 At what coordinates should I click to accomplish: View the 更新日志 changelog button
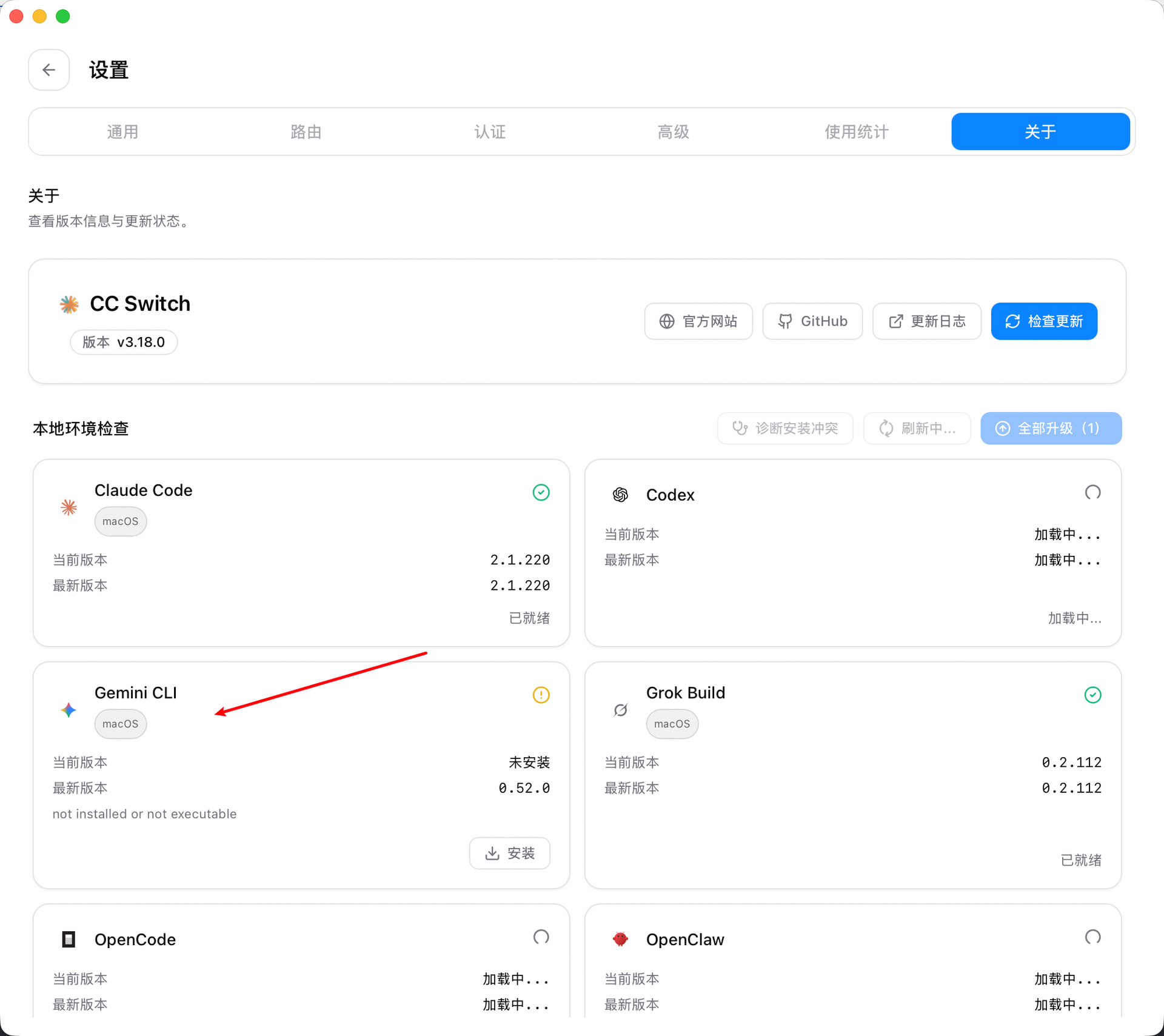(926, 321)
